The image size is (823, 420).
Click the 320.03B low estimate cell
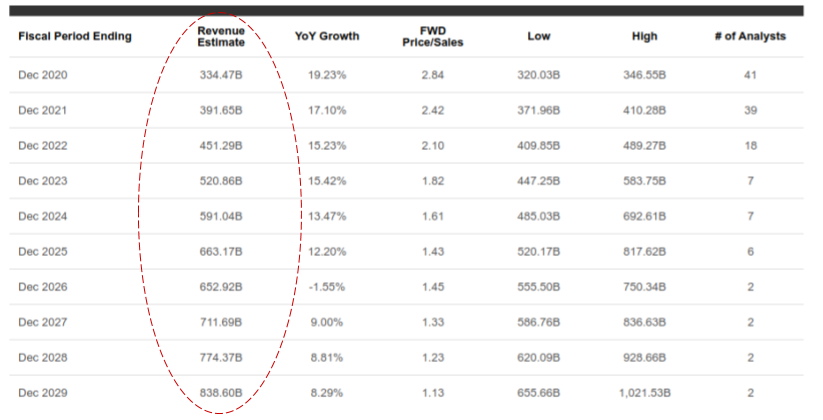[539, 75]
